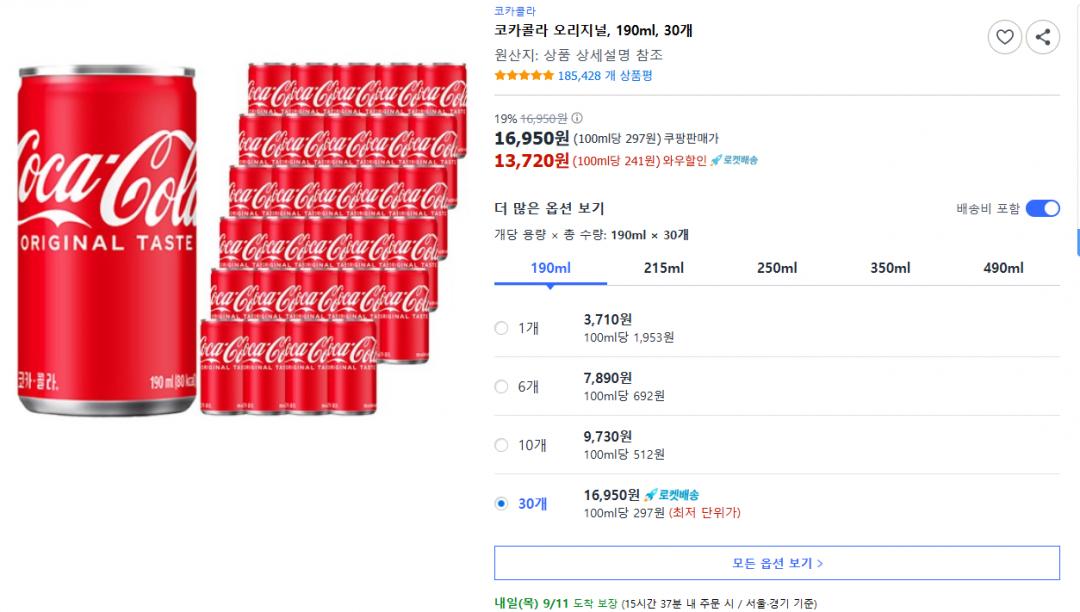Go to the 490ml size tab
Viewport: 1080px width, 612px height.
(1003, 268)
